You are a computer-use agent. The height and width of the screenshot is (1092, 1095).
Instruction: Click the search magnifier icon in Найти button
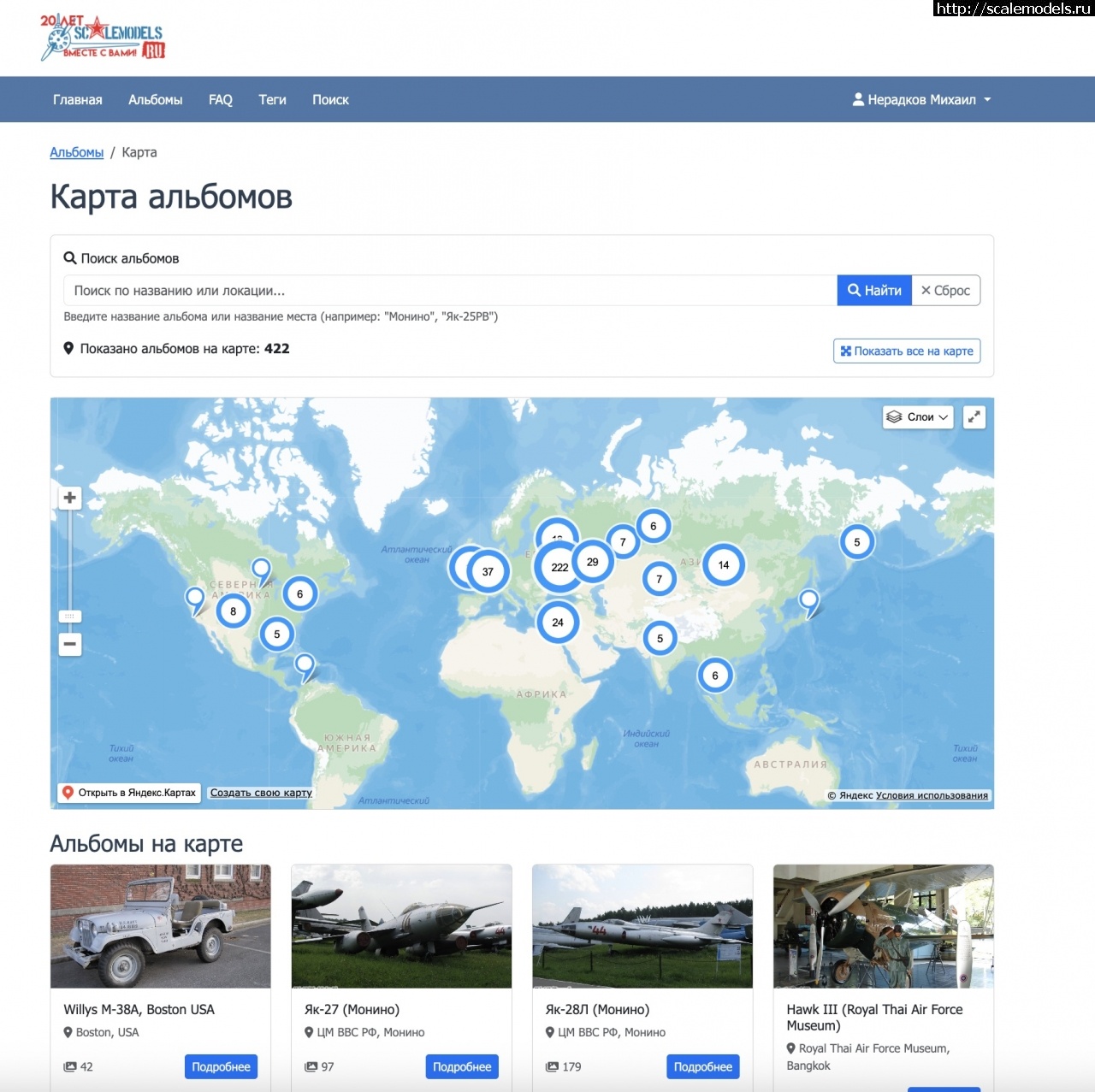coord(854,290)
